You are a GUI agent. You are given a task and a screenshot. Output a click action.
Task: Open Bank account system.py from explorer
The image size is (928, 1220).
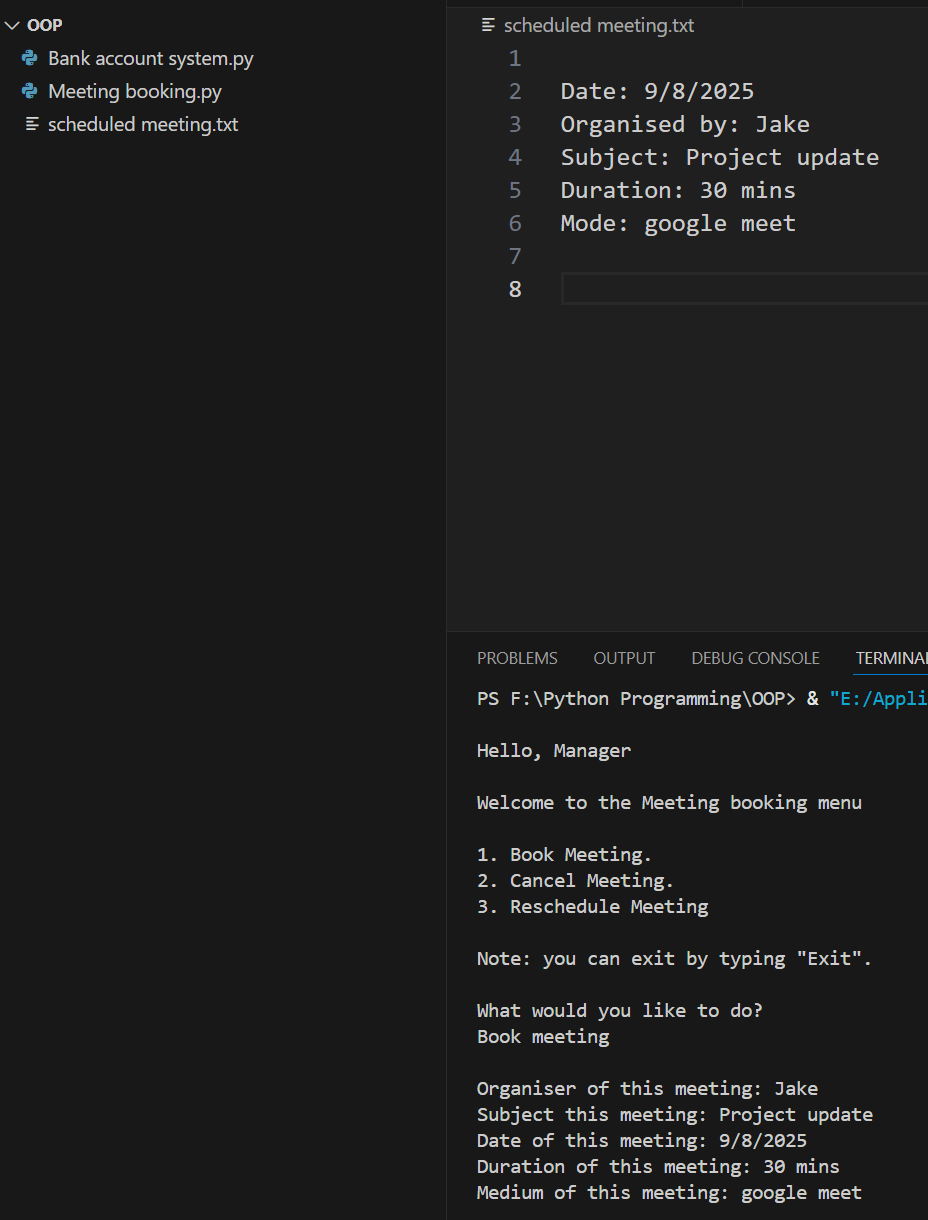click(150, 59)
